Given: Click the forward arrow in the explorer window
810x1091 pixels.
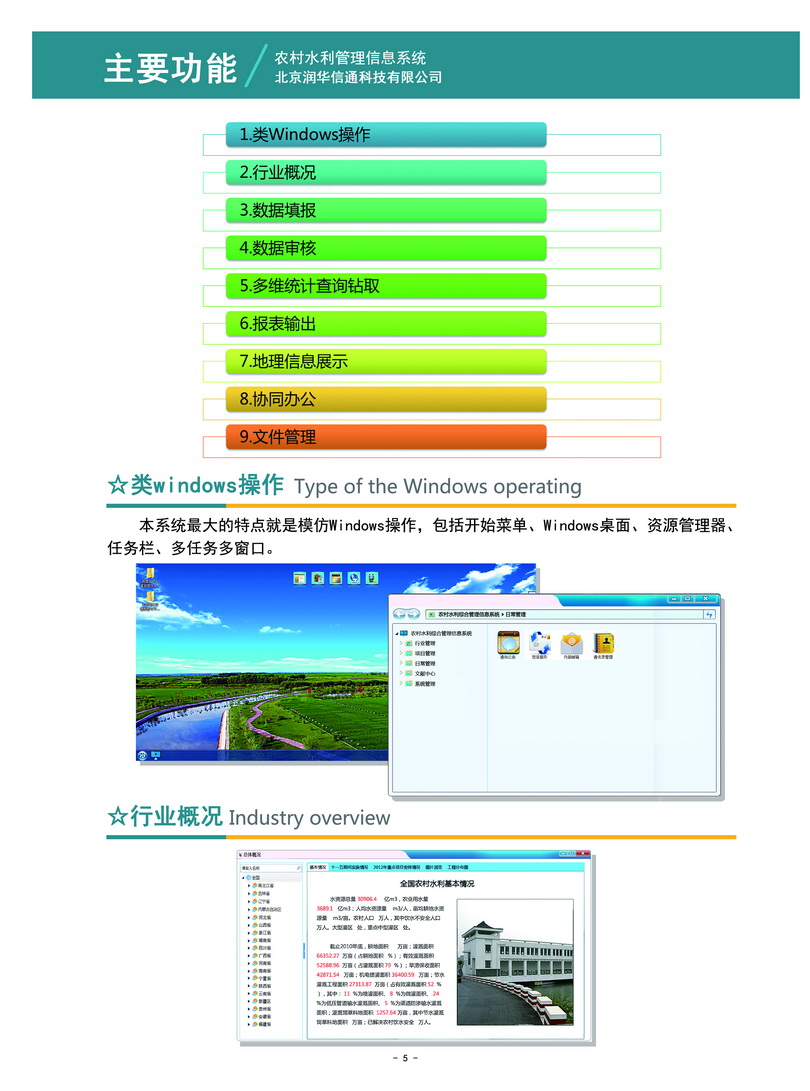Looking at the screenshot, I should click(x=413, y=614).
